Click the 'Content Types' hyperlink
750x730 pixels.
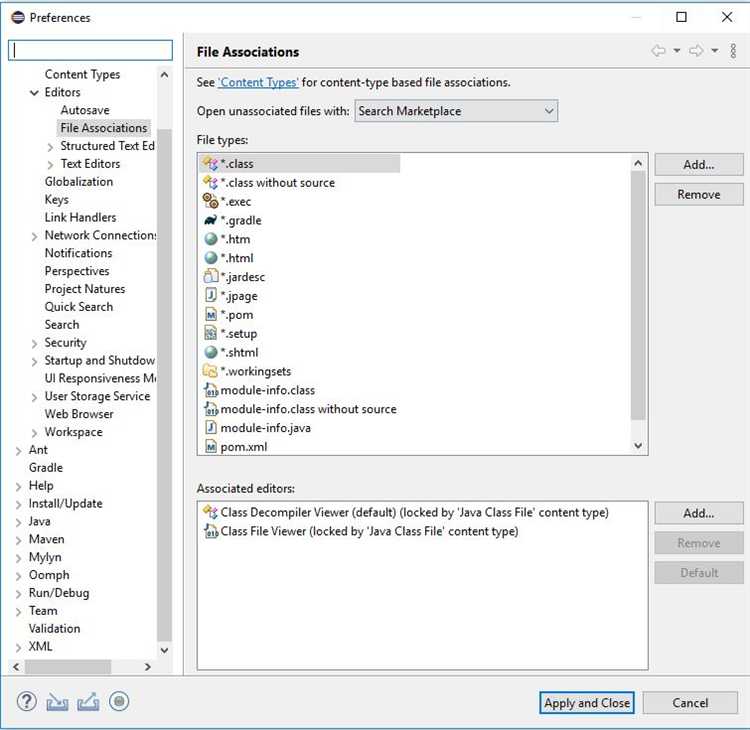(258, 82)
